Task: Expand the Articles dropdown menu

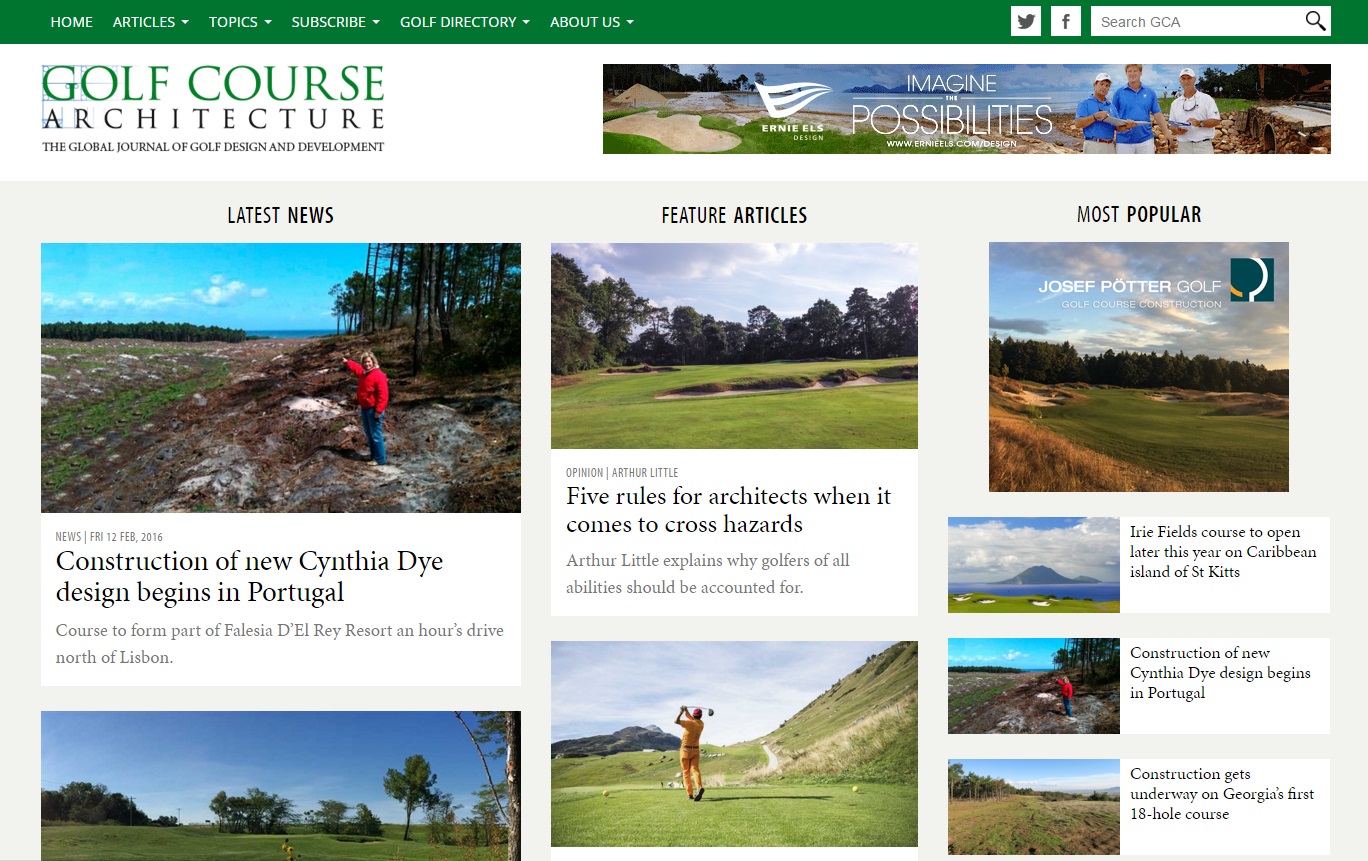Action: (151, 22)
